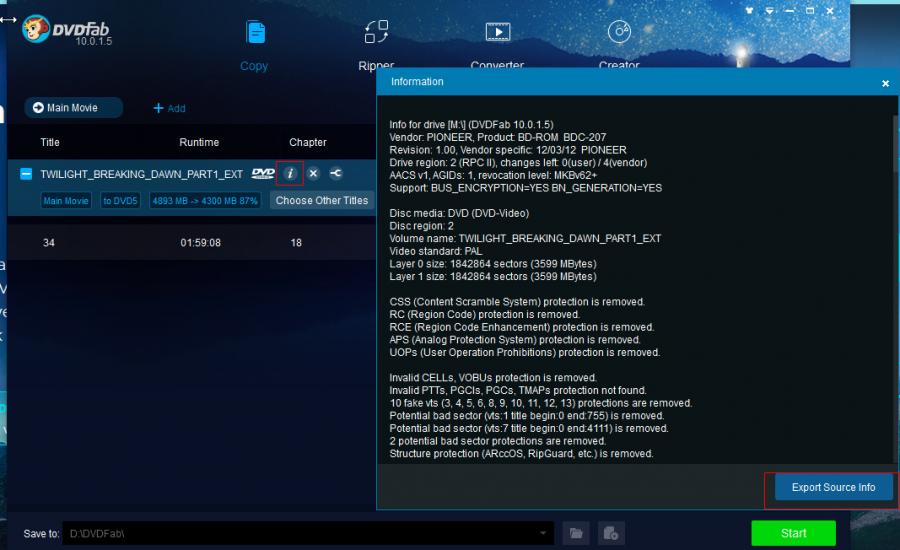The width and height of the screenshot is (900, 550).
Task: Click the Structure protection removed line
Action: 521,453
